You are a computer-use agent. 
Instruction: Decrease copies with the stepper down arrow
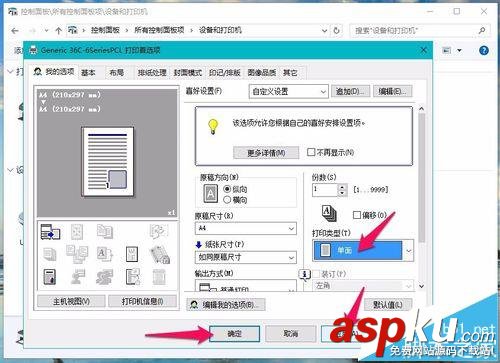coord(342,193)
